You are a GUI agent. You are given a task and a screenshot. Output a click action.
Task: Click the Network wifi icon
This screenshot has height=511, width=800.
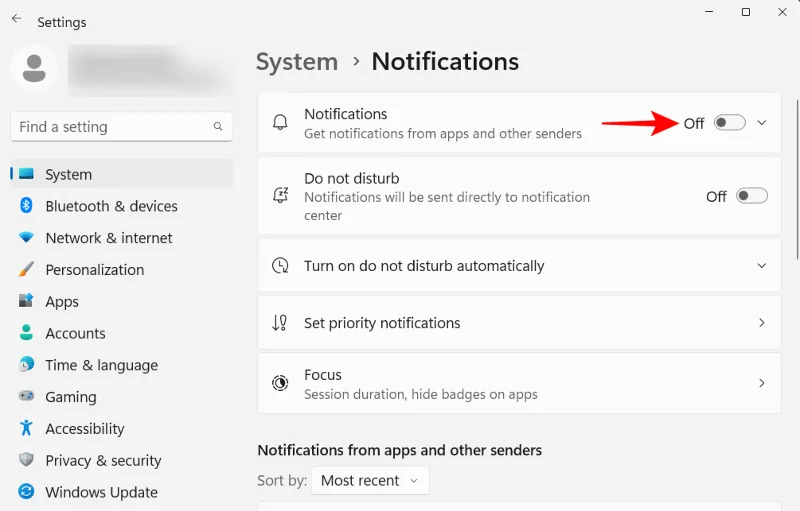pyautogui.click(x=26, y=237)
